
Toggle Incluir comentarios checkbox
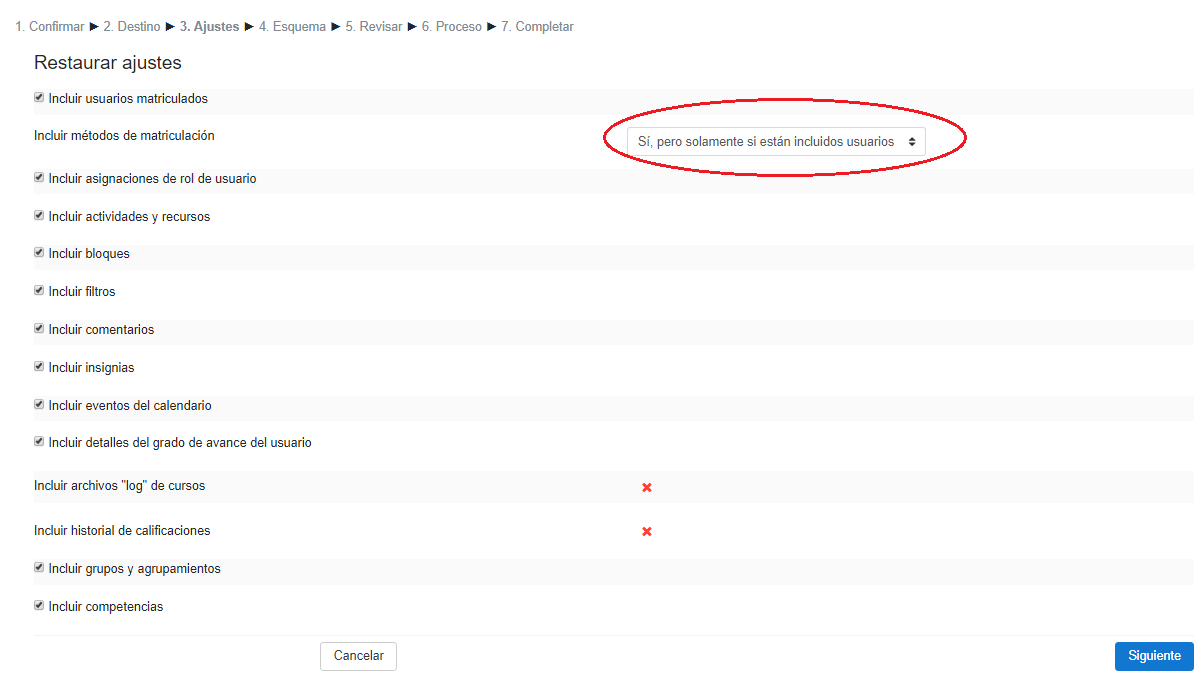click(39, 329)
